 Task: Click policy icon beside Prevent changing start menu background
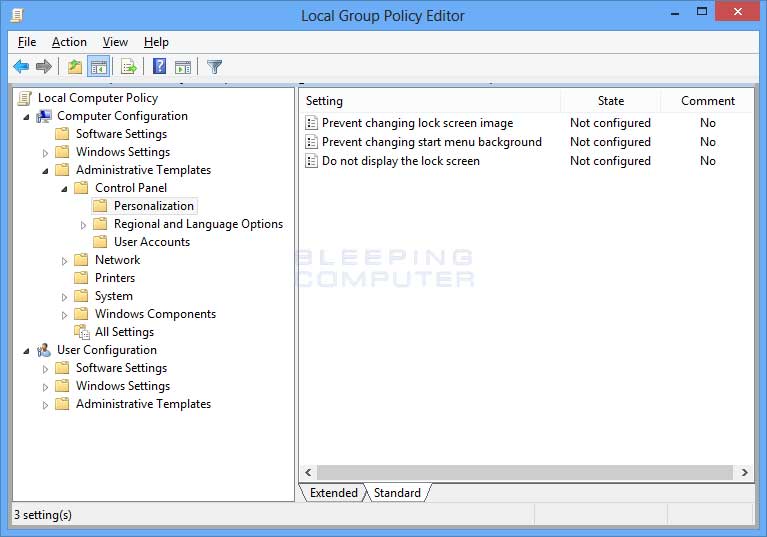[x=311, y=142]
